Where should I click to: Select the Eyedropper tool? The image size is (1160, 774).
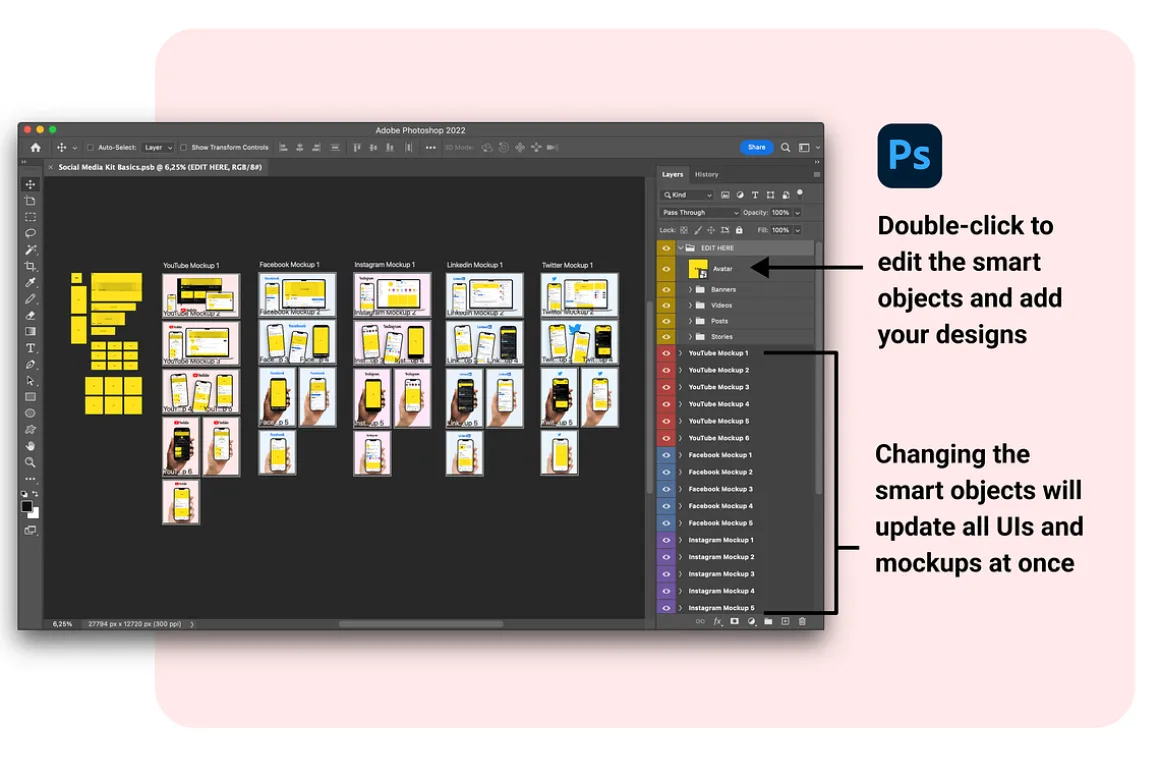[x=30, y=282]
